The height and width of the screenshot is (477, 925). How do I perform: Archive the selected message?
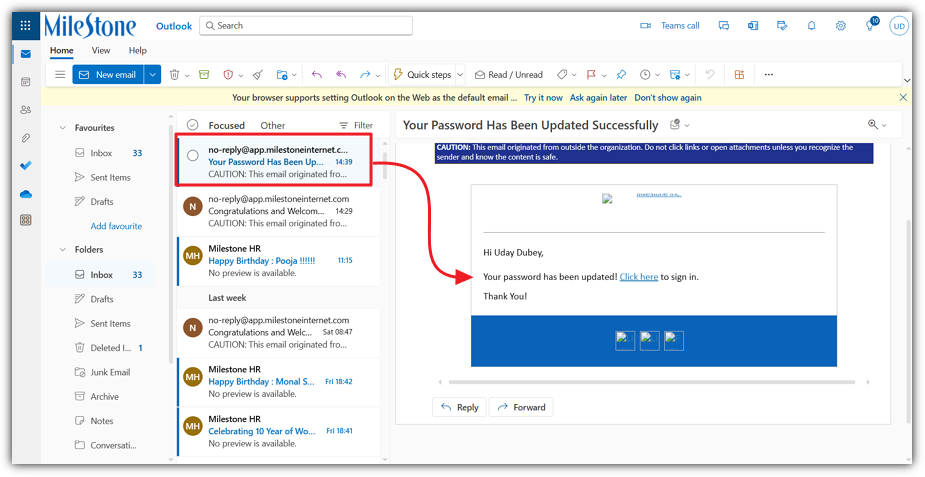(x=204, y=75)
